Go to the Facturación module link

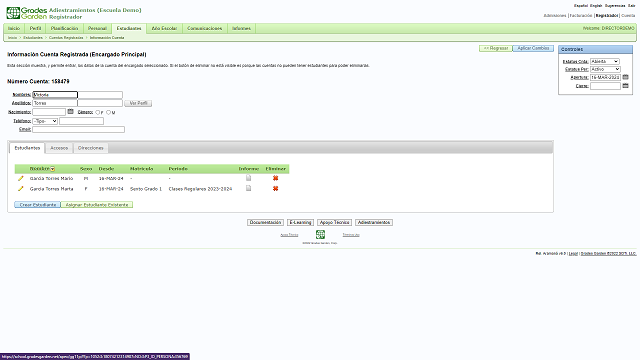tap(580, 16)
